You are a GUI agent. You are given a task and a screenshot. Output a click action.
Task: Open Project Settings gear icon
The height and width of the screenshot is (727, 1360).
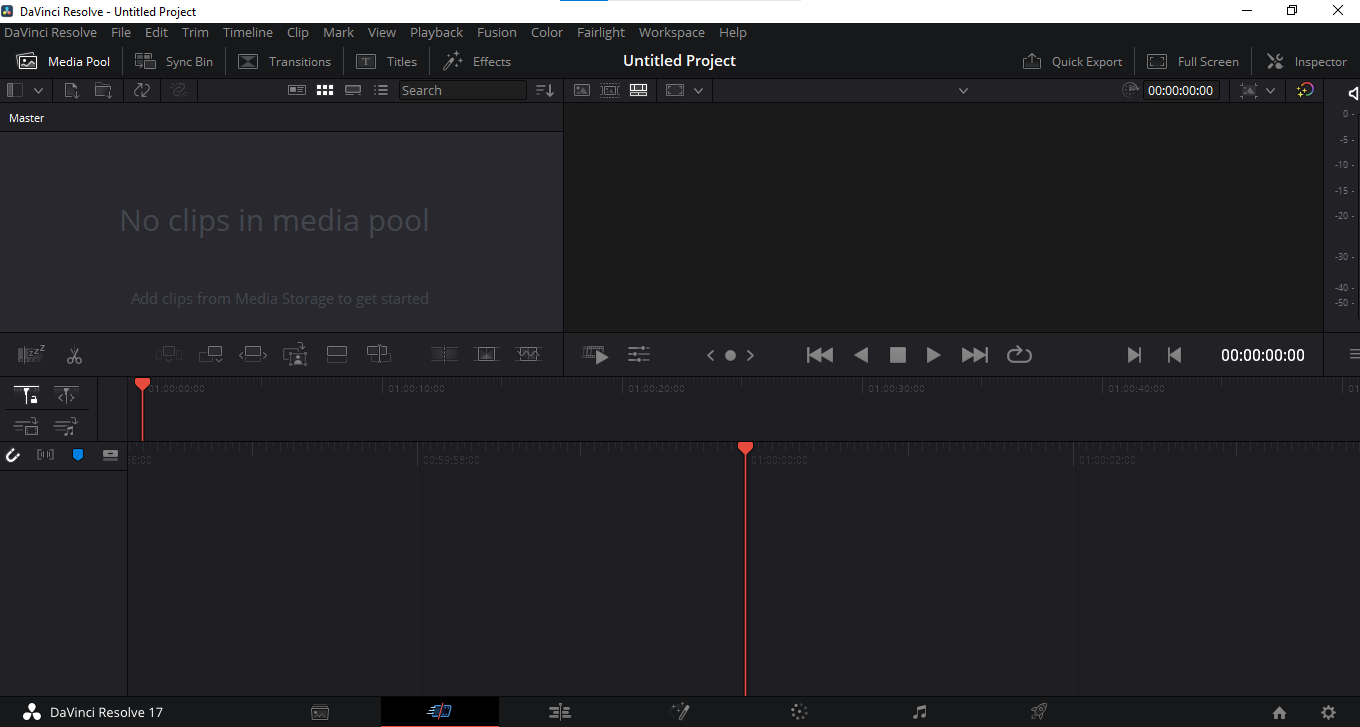[x=1328, y=713]
